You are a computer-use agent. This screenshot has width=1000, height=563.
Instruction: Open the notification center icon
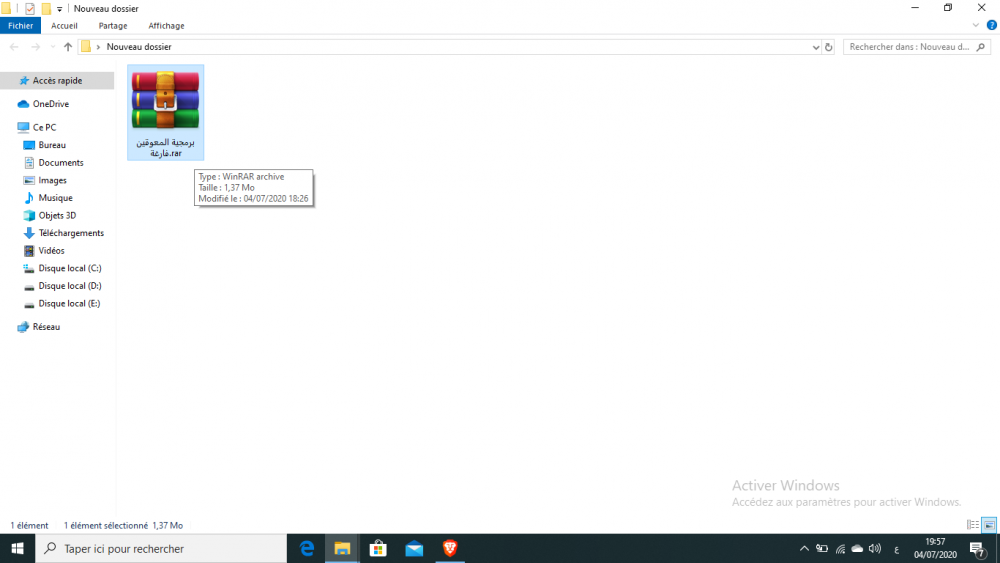[x=978, y=549]
